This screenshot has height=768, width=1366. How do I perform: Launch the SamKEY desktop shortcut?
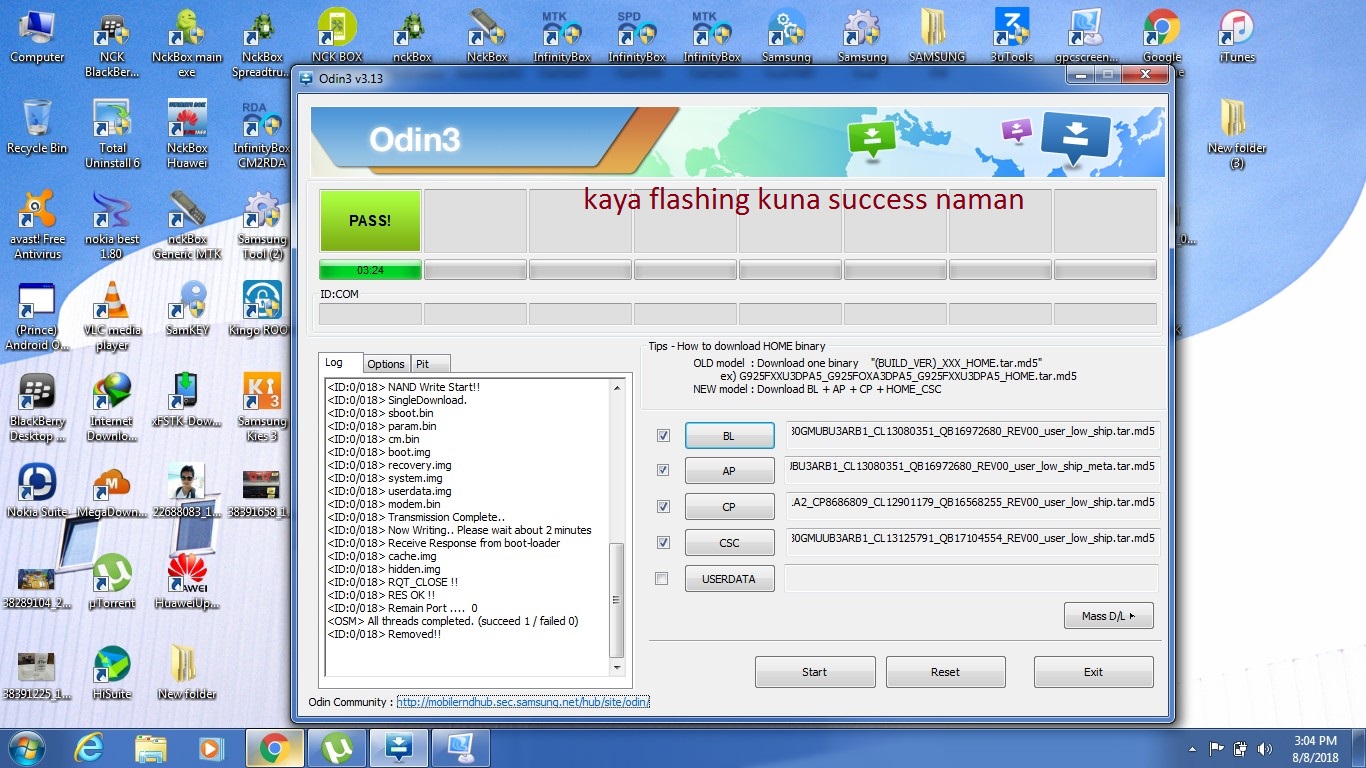[x=187, y=308]
